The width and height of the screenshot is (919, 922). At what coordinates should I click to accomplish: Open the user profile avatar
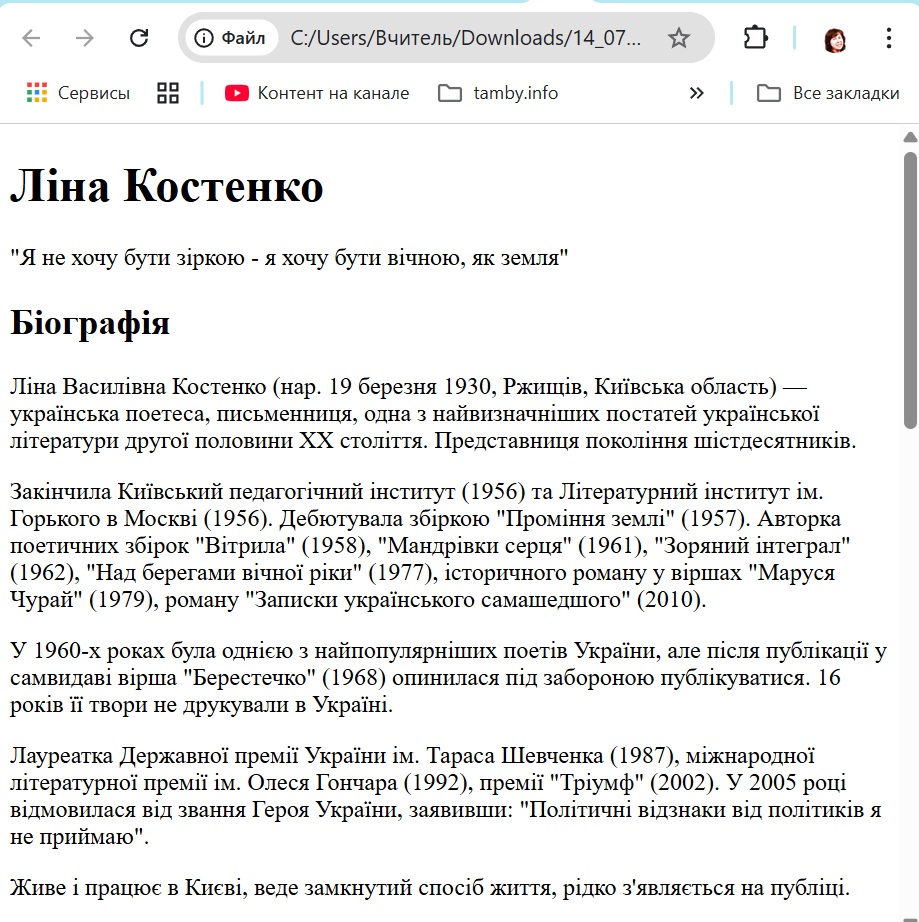click(x=835, y=39)
